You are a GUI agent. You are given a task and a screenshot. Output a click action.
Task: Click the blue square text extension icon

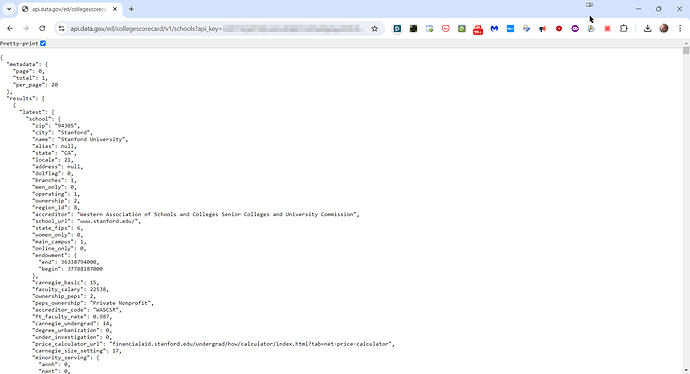(510, 29)
